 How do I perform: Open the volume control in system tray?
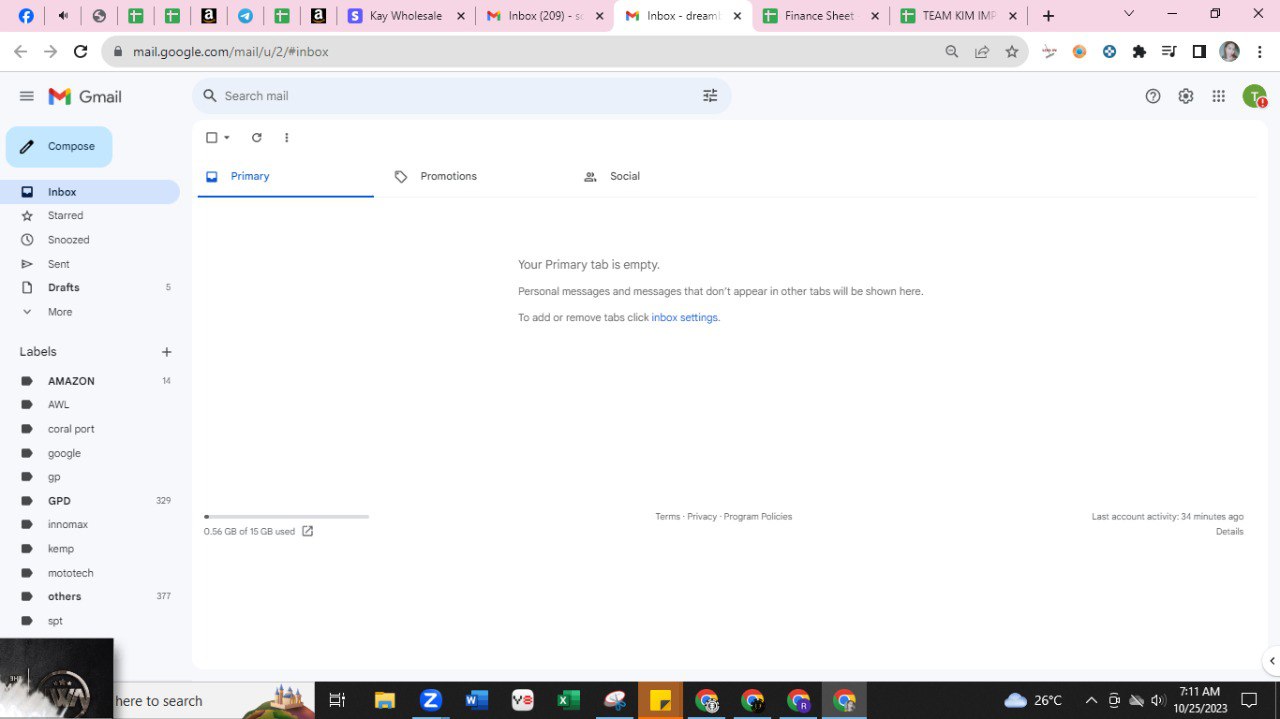(x=1159, y=700)
